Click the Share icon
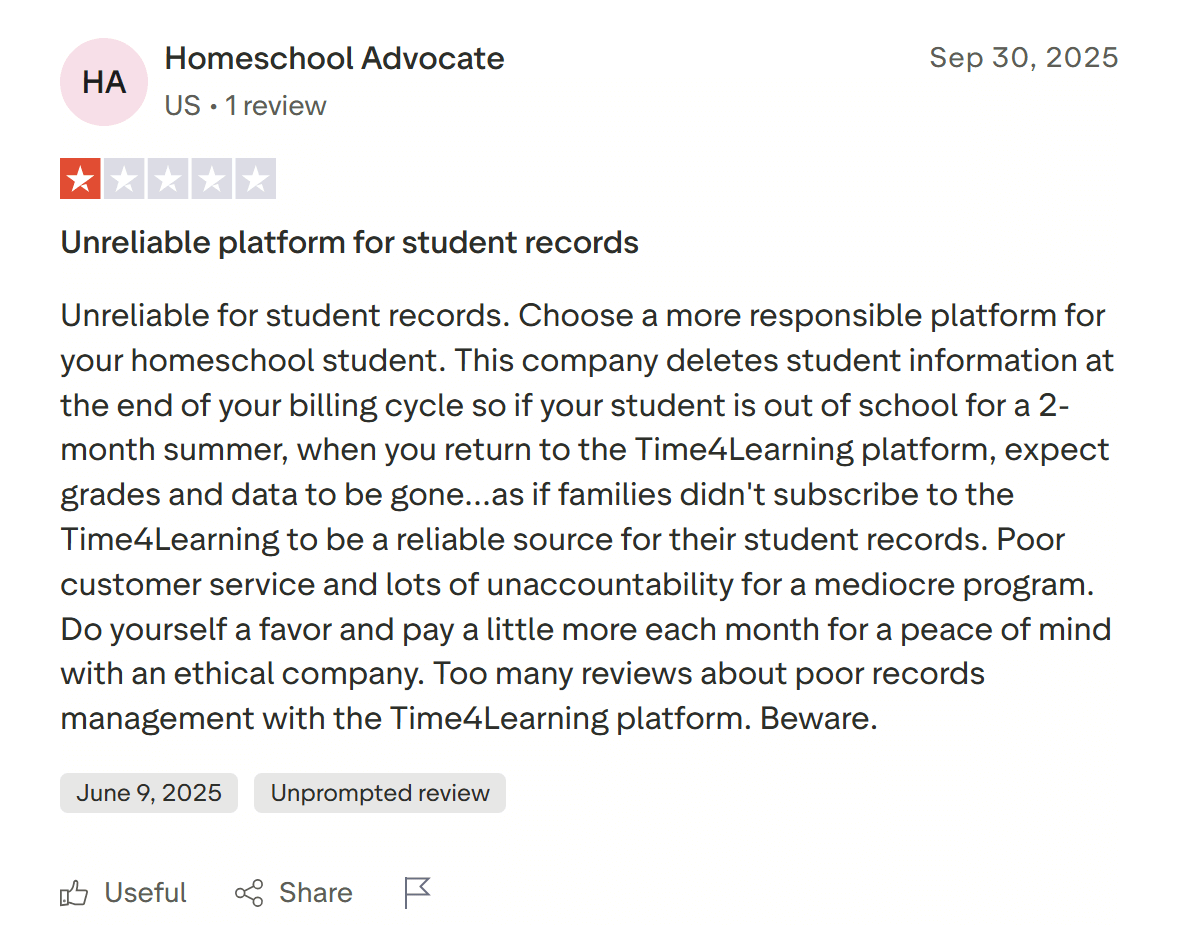The height and width of the screenshot is (942, 1195). pos(248,892)
